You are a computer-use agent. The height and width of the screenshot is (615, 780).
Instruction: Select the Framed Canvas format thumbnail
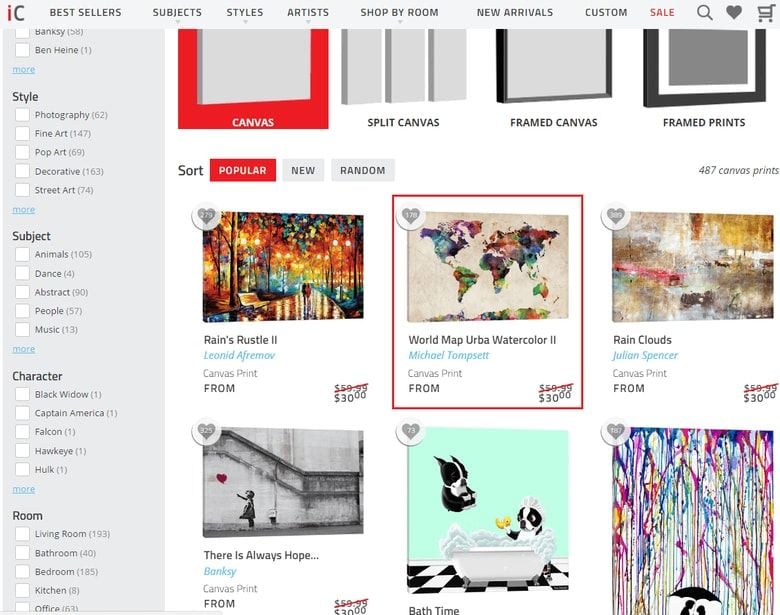coord(554,79)
